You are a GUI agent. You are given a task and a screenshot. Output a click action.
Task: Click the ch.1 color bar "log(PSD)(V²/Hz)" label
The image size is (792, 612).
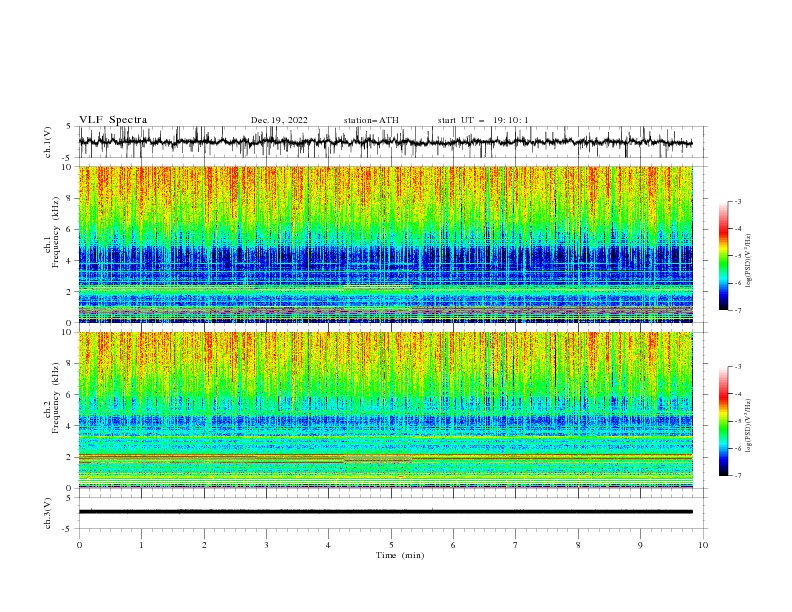[748, 261]
